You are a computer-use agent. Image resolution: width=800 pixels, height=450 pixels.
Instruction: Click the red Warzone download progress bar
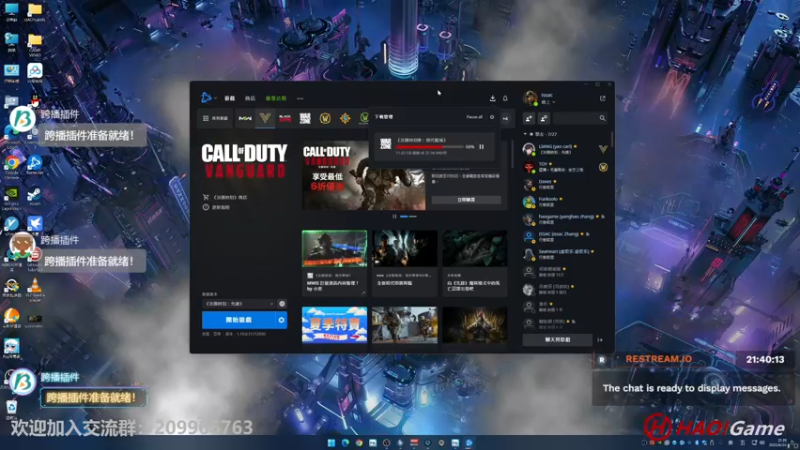point(430,147)
